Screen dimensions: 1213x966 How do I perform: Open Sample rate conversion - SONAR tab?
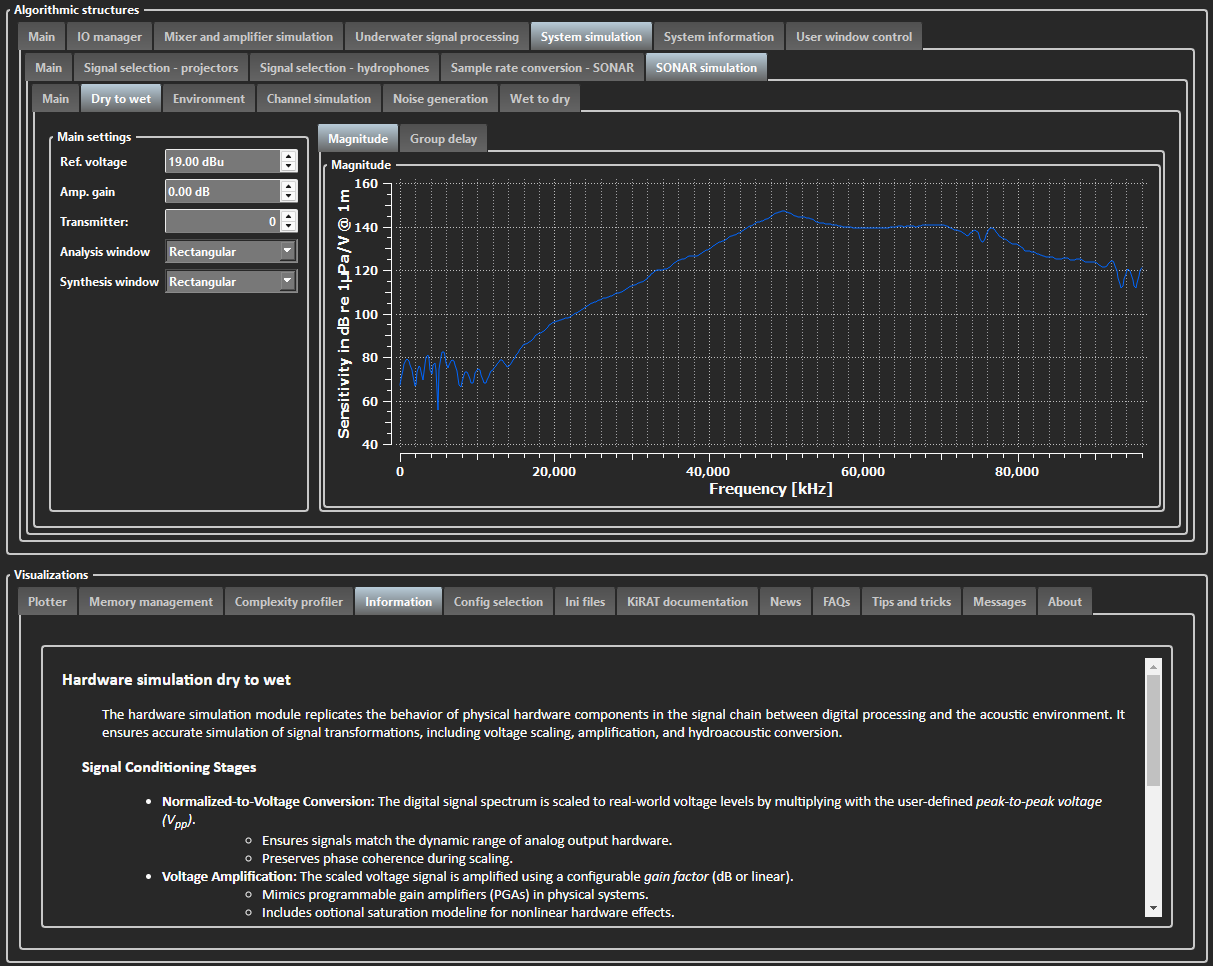point(542,68)
